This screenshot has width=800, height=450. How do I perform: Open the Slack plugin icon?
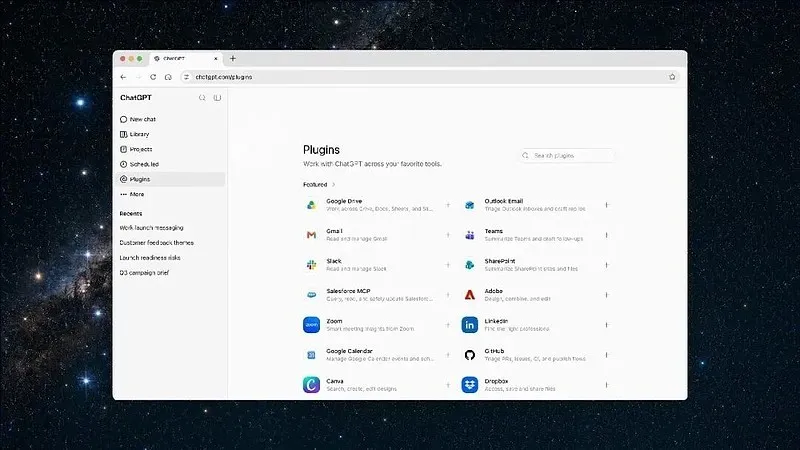(311, 265)
